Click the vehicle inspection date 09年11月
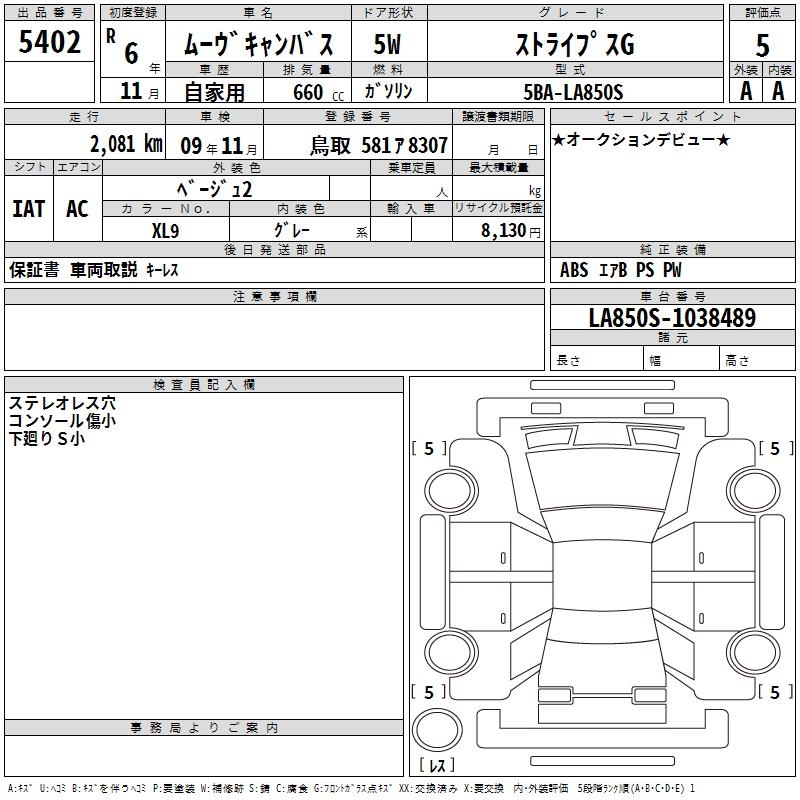The width and height of the screenshot is (800, 800). pos(219,146)
